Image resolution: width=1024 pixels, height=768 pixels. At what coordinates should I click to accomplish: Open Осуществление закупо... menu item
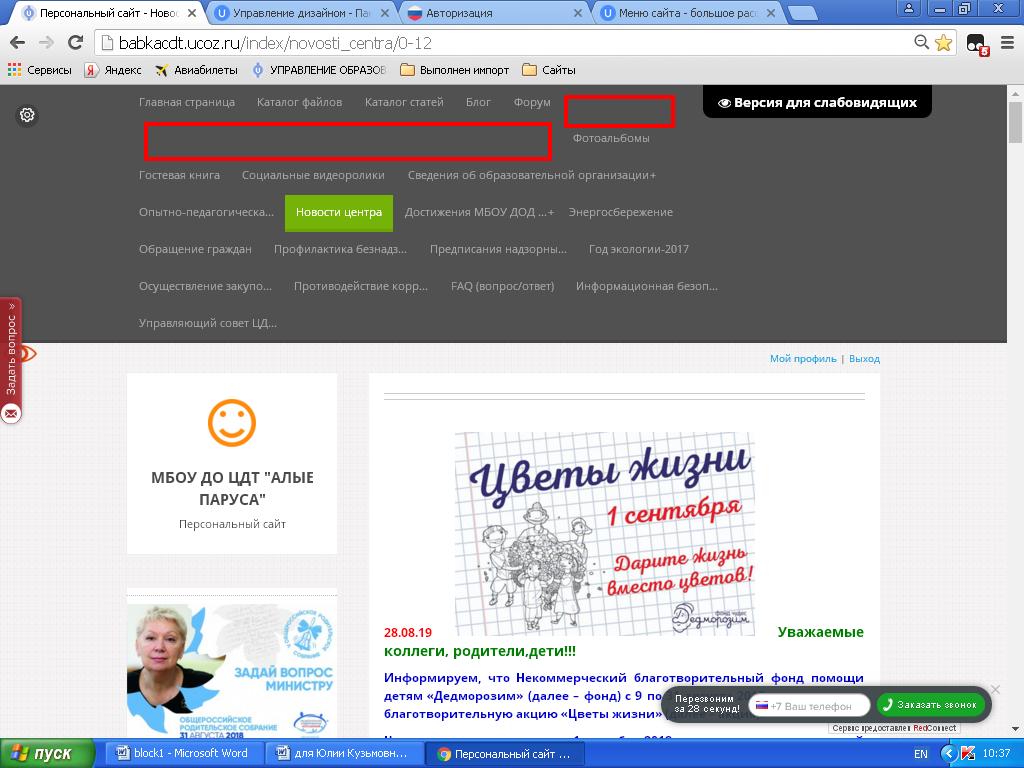click(x=205, y=286)
